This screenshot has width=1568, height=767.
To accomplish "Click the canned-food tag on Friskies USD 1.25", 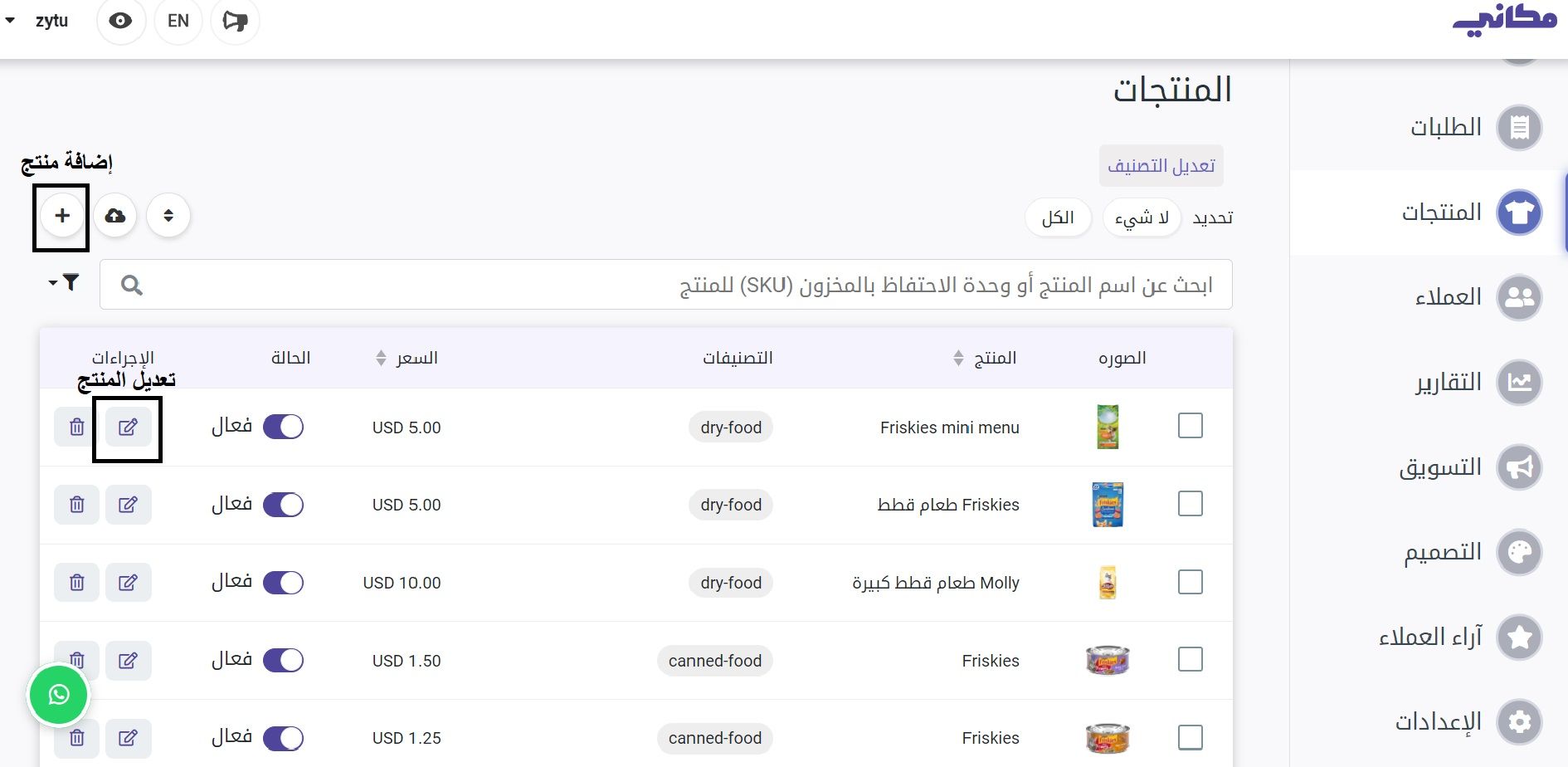I will click(x=715, y=738).
